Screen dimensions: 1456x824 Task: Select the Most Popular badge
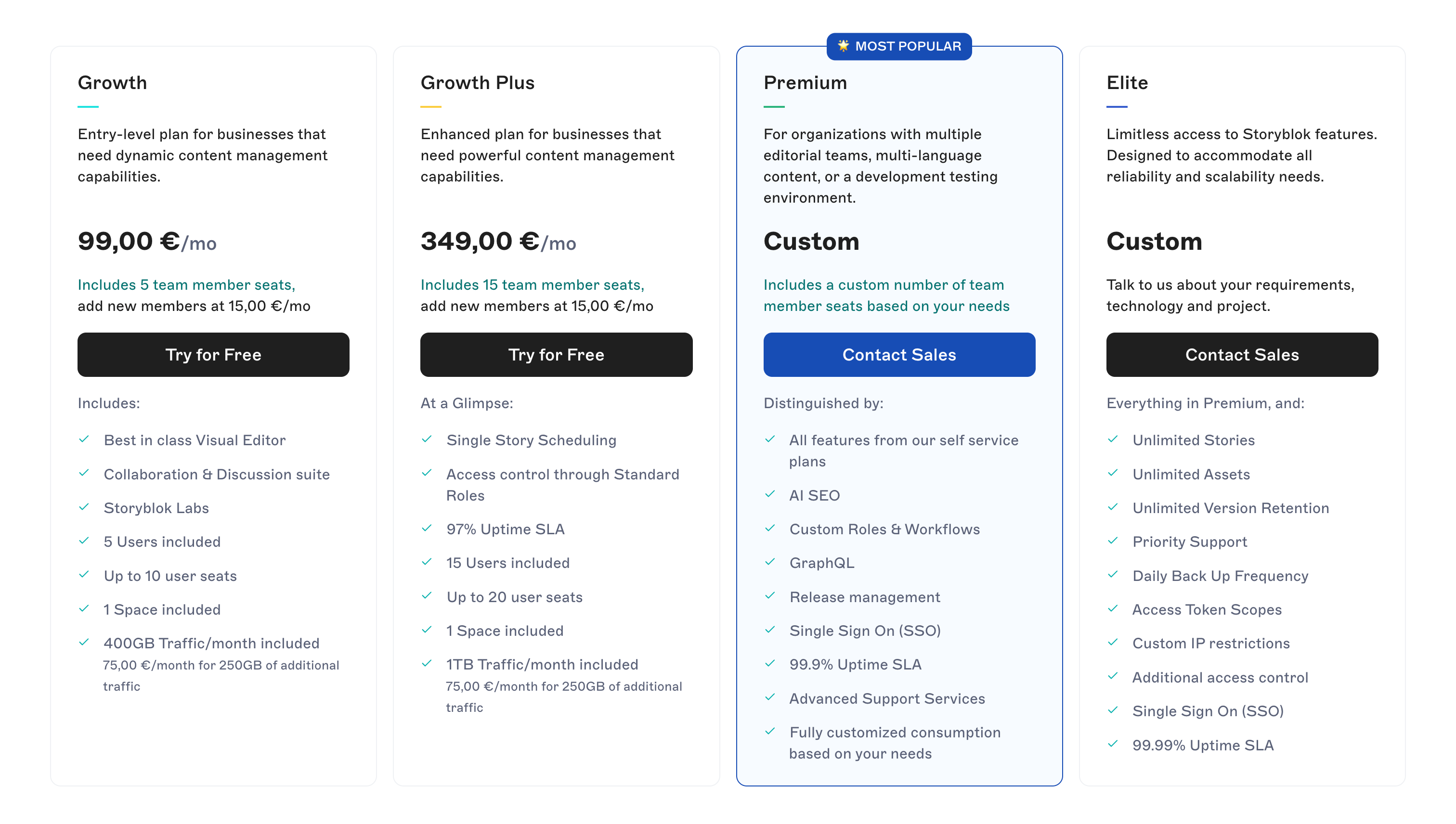pyautogui.click(x=899, y=46)
